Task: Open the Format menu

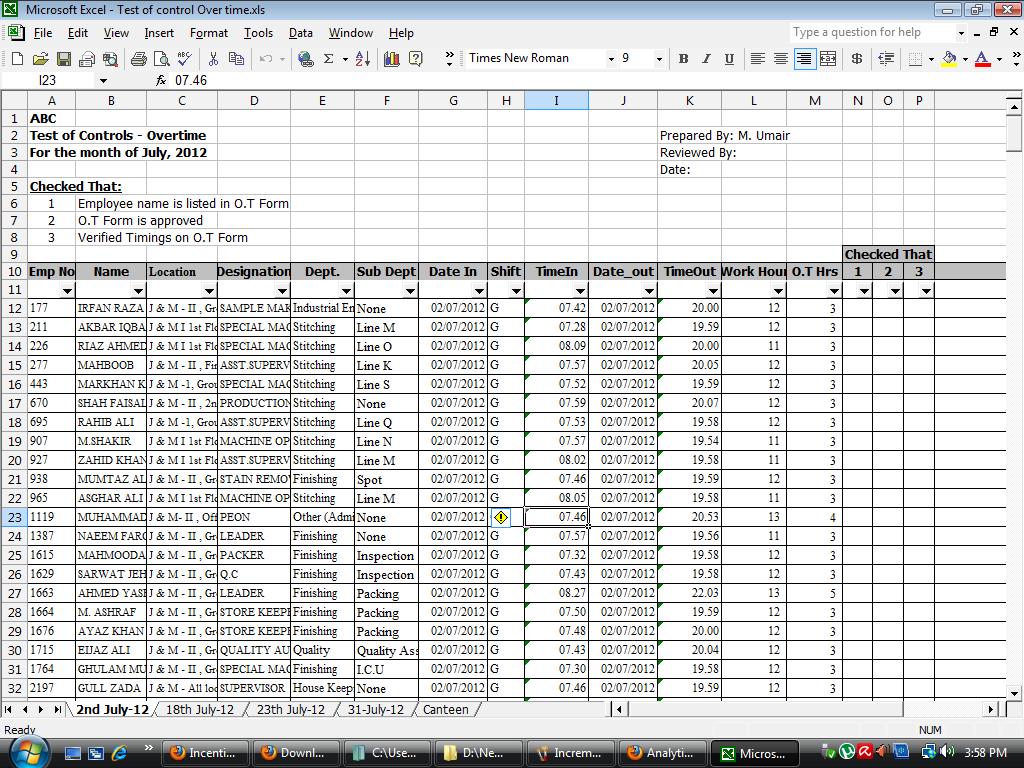Action: (208, 33)
